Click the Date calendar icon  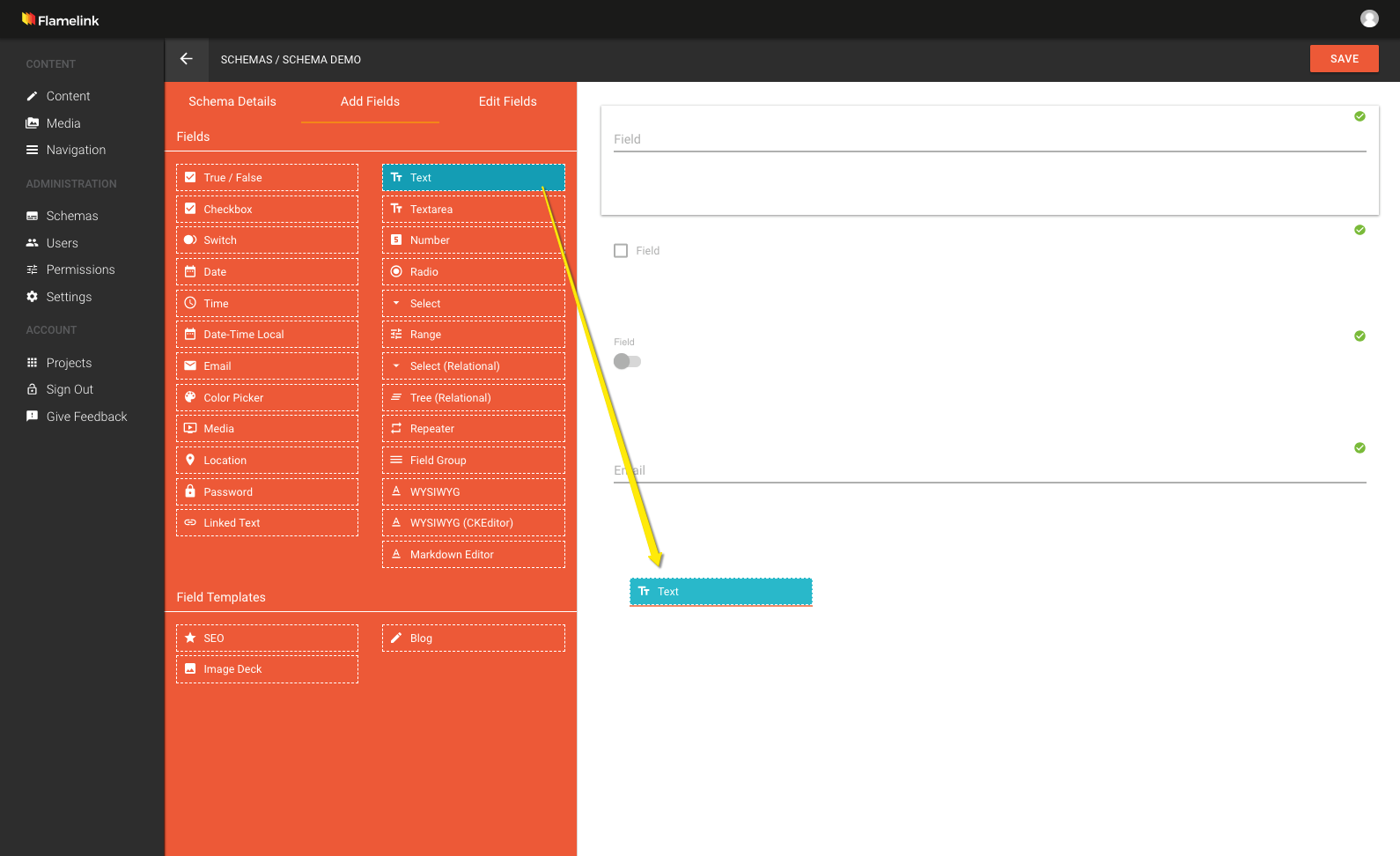click(x=190, y=271)
